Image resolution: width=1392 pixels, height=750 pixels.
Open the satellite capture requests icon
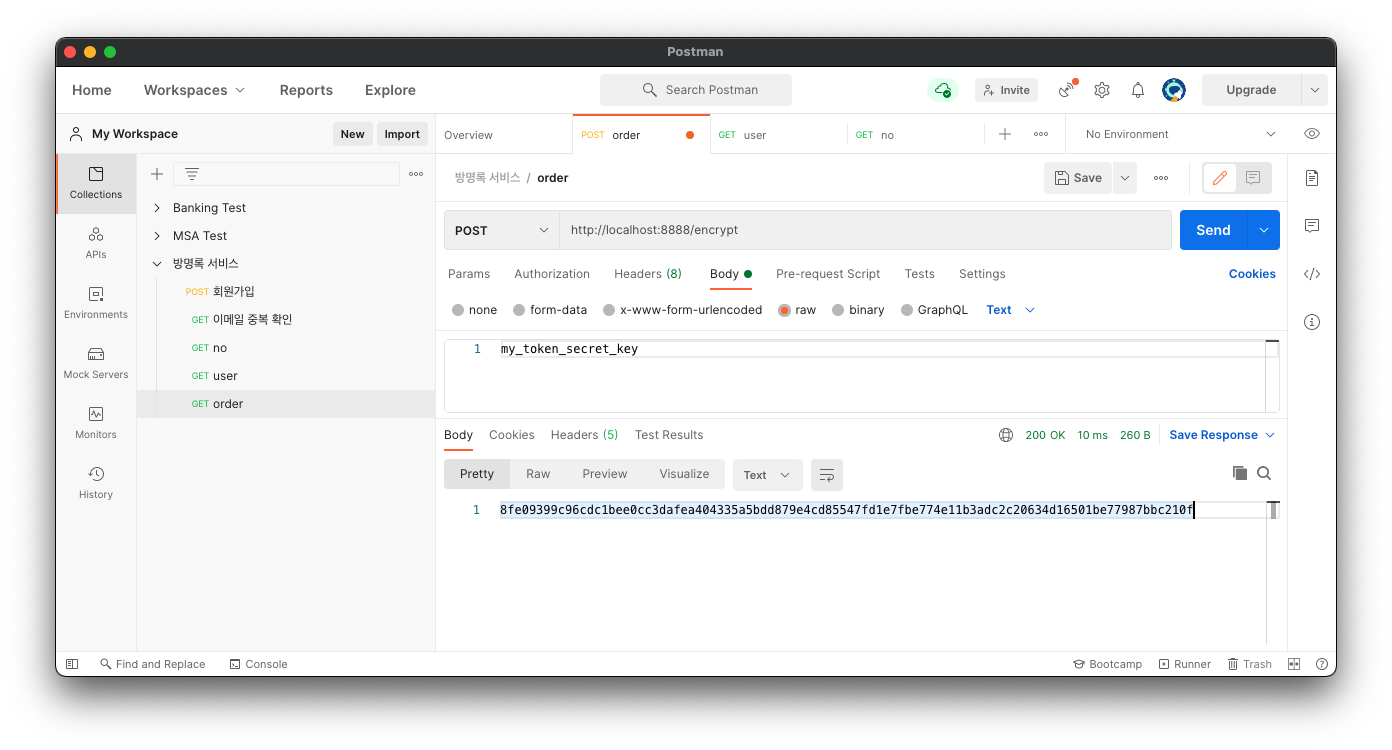point(1068,90)
